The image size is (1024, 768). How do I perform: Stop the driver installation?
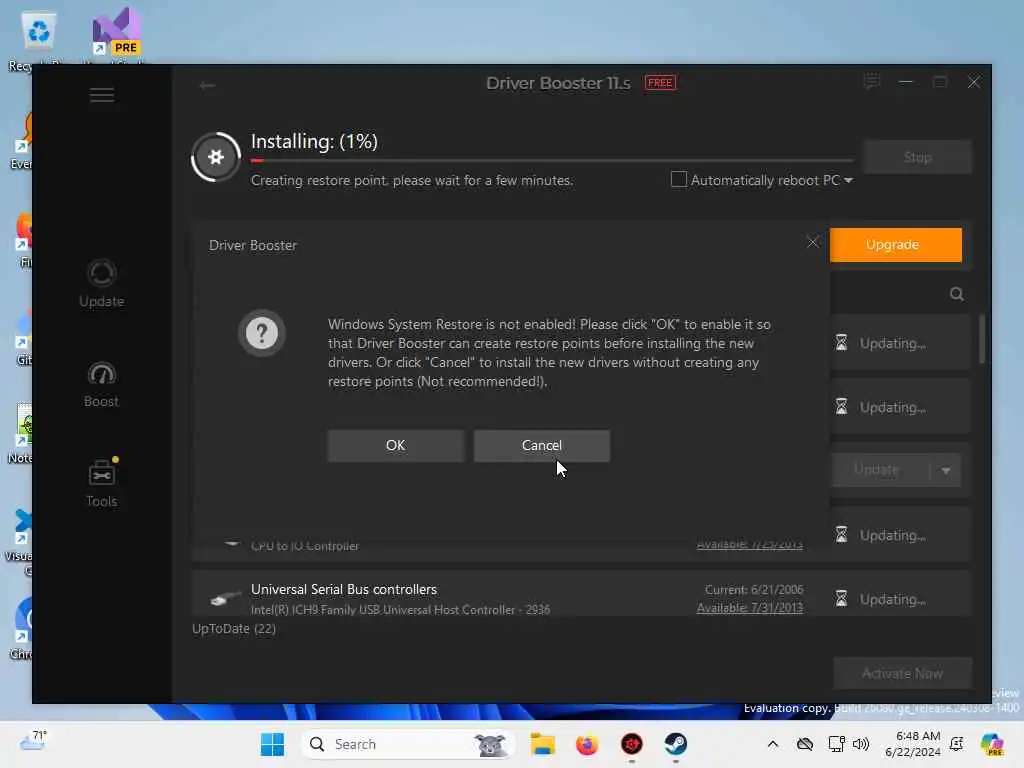[x=917, y=157]
